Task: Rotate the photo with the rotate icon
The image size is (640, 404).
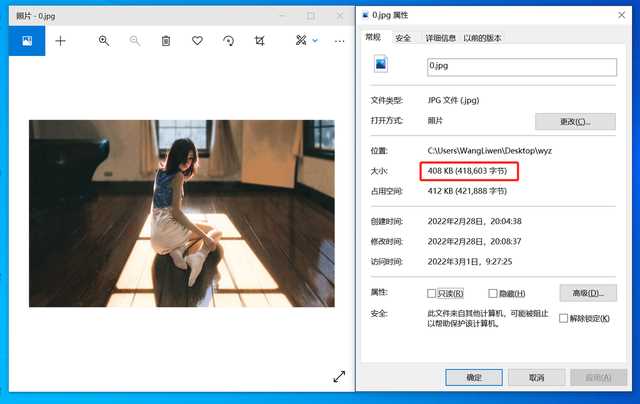Action: (x=228, y=41)
